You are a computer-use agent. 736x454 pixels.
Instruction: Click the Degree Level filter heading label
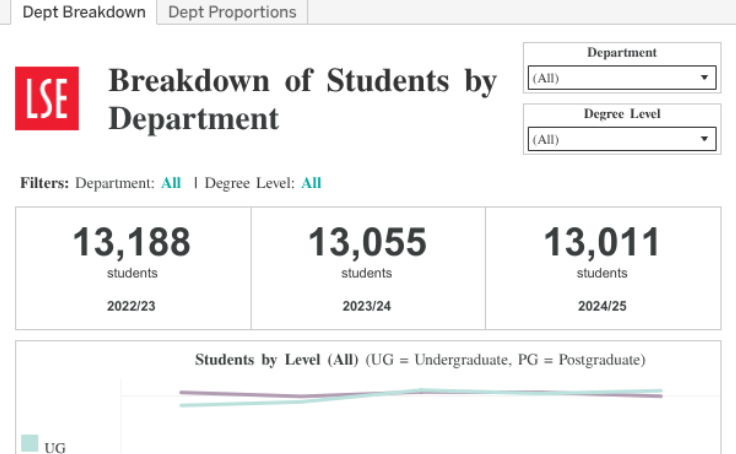point(621,114)
